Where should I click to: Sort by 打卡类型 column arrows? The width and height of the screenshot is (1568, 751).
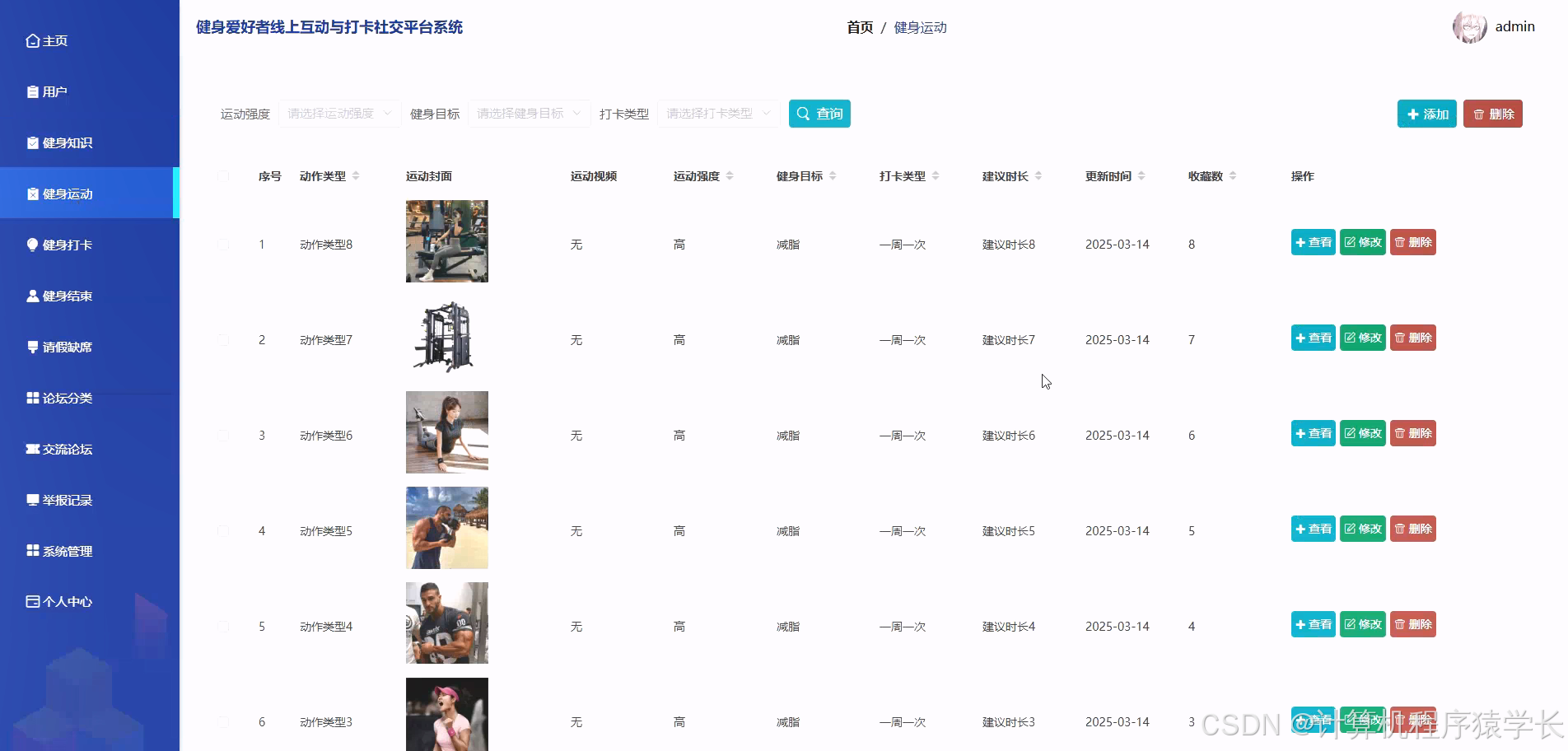(936, 176)
